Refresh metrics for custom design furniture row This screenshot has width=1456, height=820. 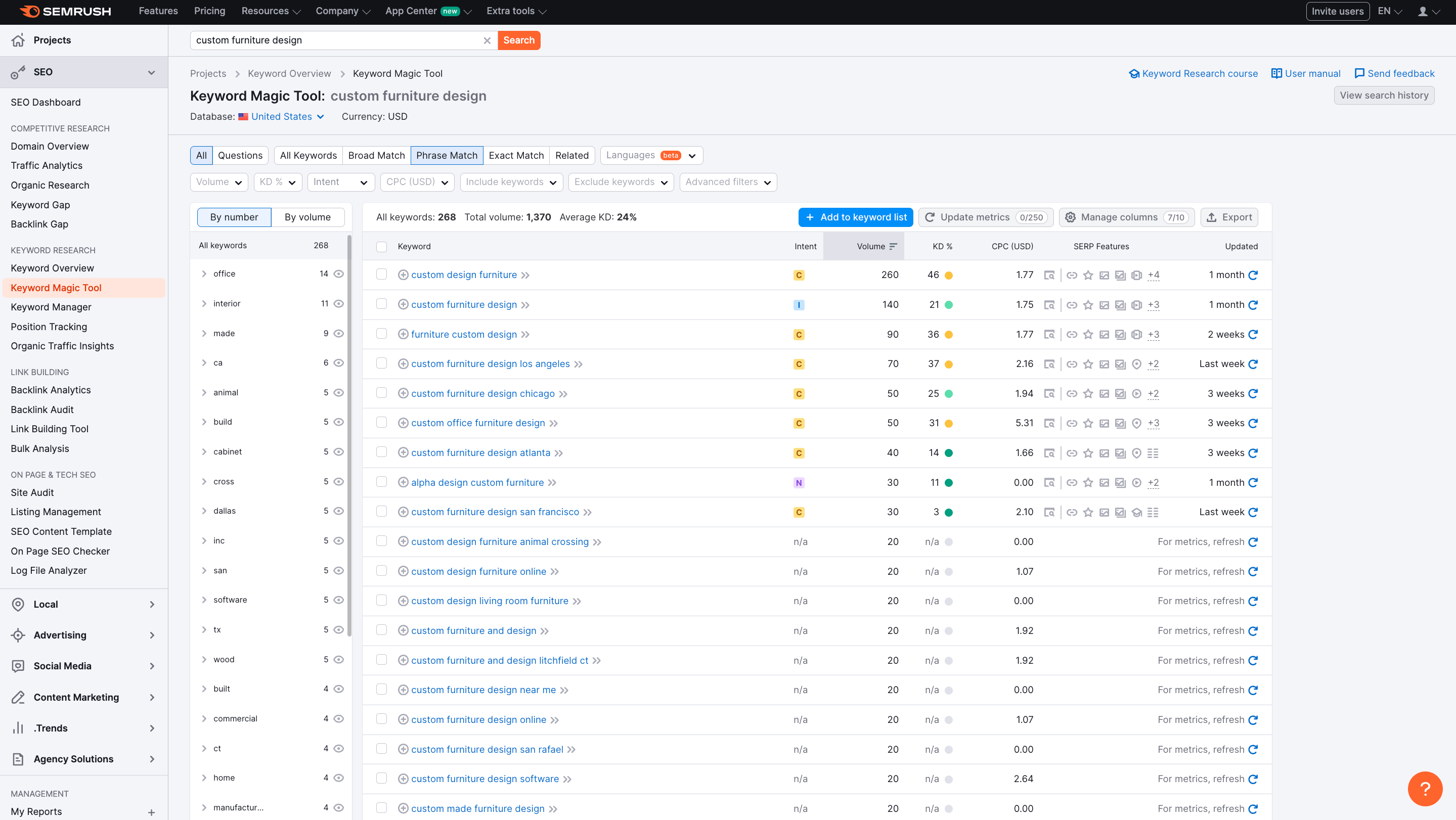coord(1253,275)
